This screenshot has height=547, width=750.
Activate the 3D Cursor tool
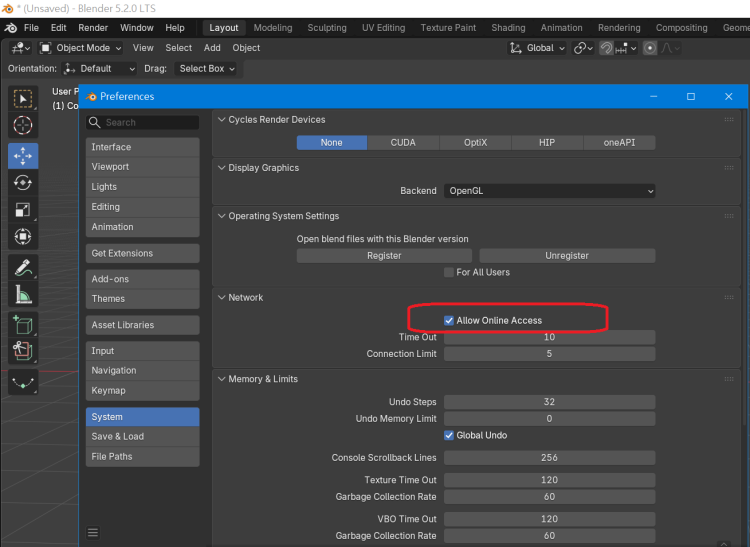[x=22, y=125]
